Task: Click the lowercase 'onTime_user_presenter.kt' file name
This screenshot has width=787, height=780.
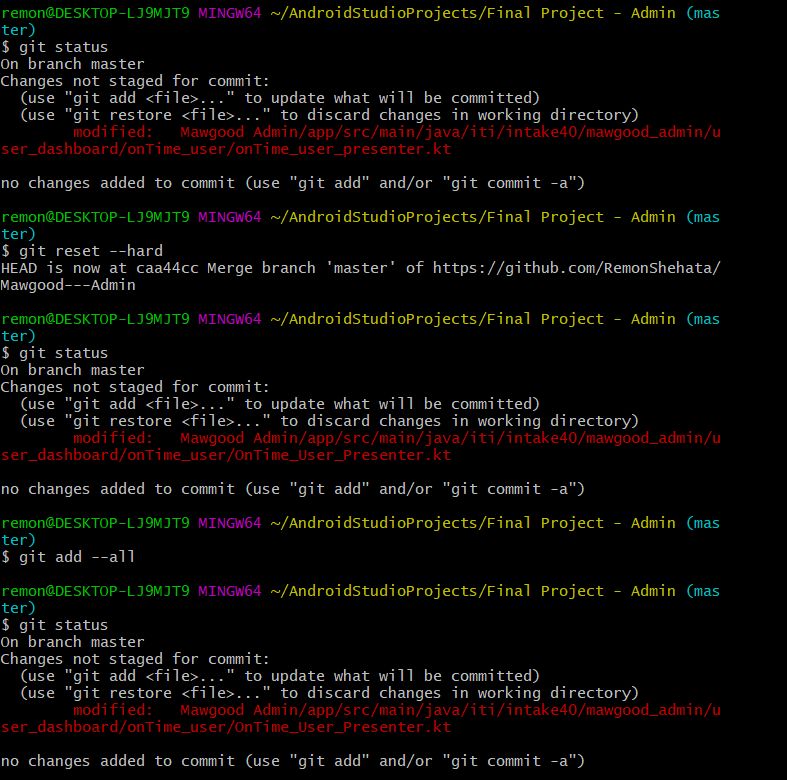Action: (343, 149)
